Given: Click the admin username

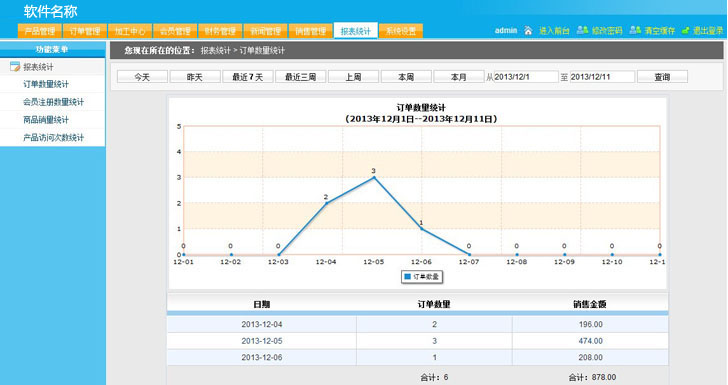Looking at the screenshot, I should [506, 30].
